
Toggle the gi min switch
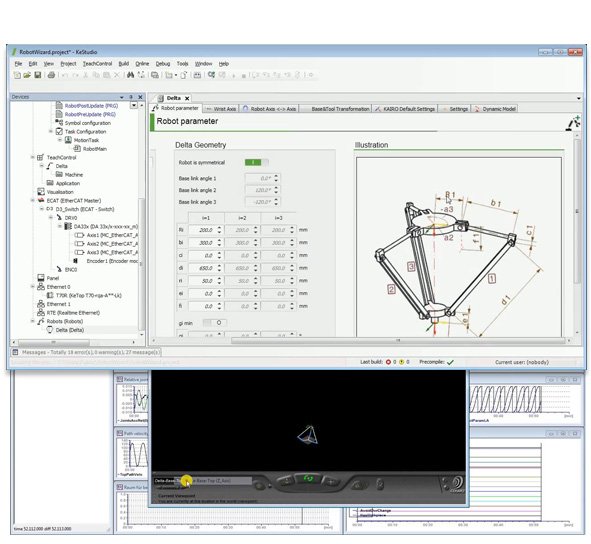pos(214,323)
